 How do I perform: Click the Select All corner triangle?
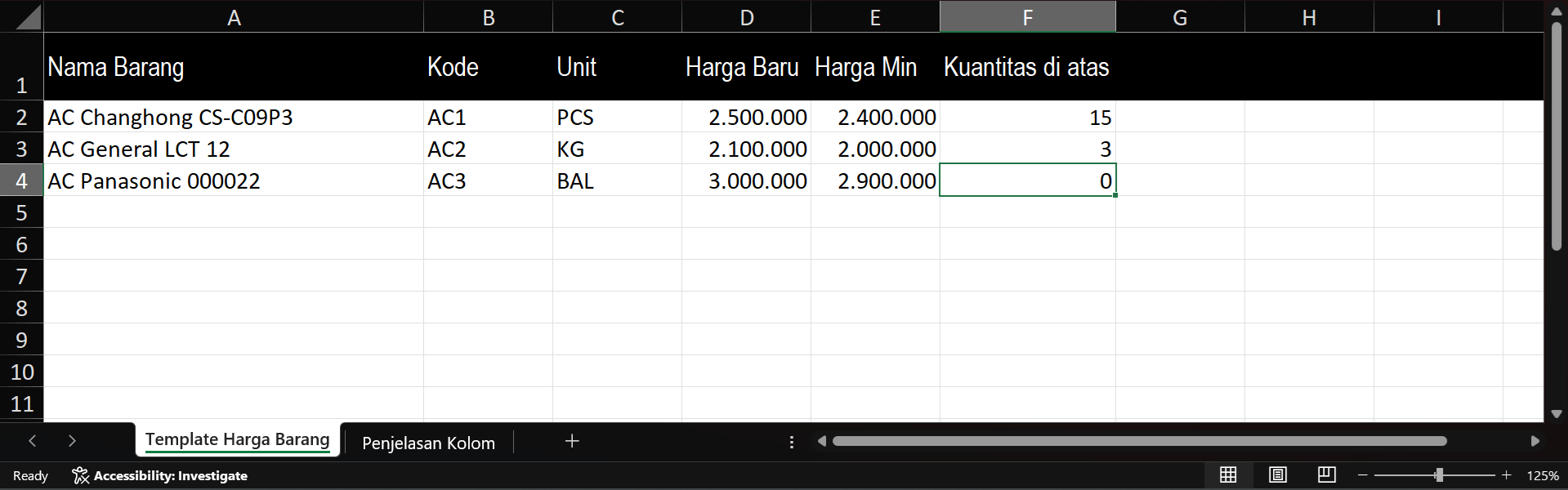click(27, 18)
